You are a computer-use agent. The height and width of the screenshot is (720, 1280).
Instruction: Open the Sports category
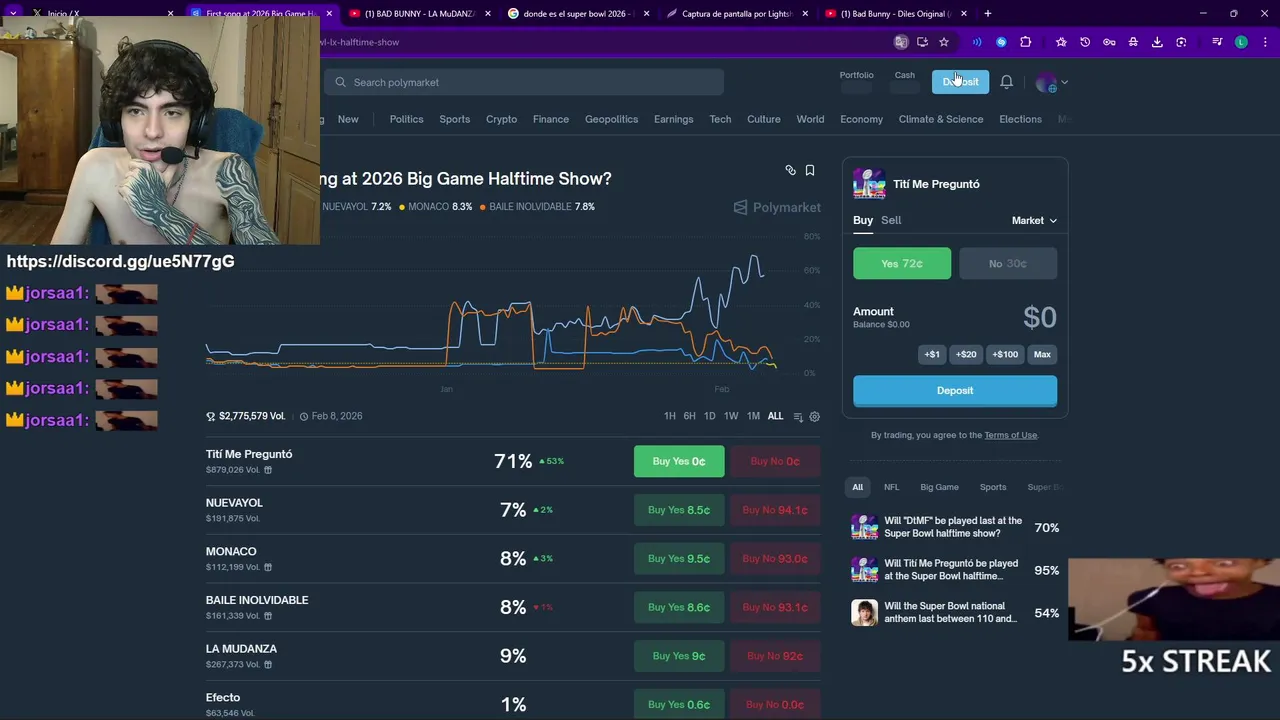[454, 119]
